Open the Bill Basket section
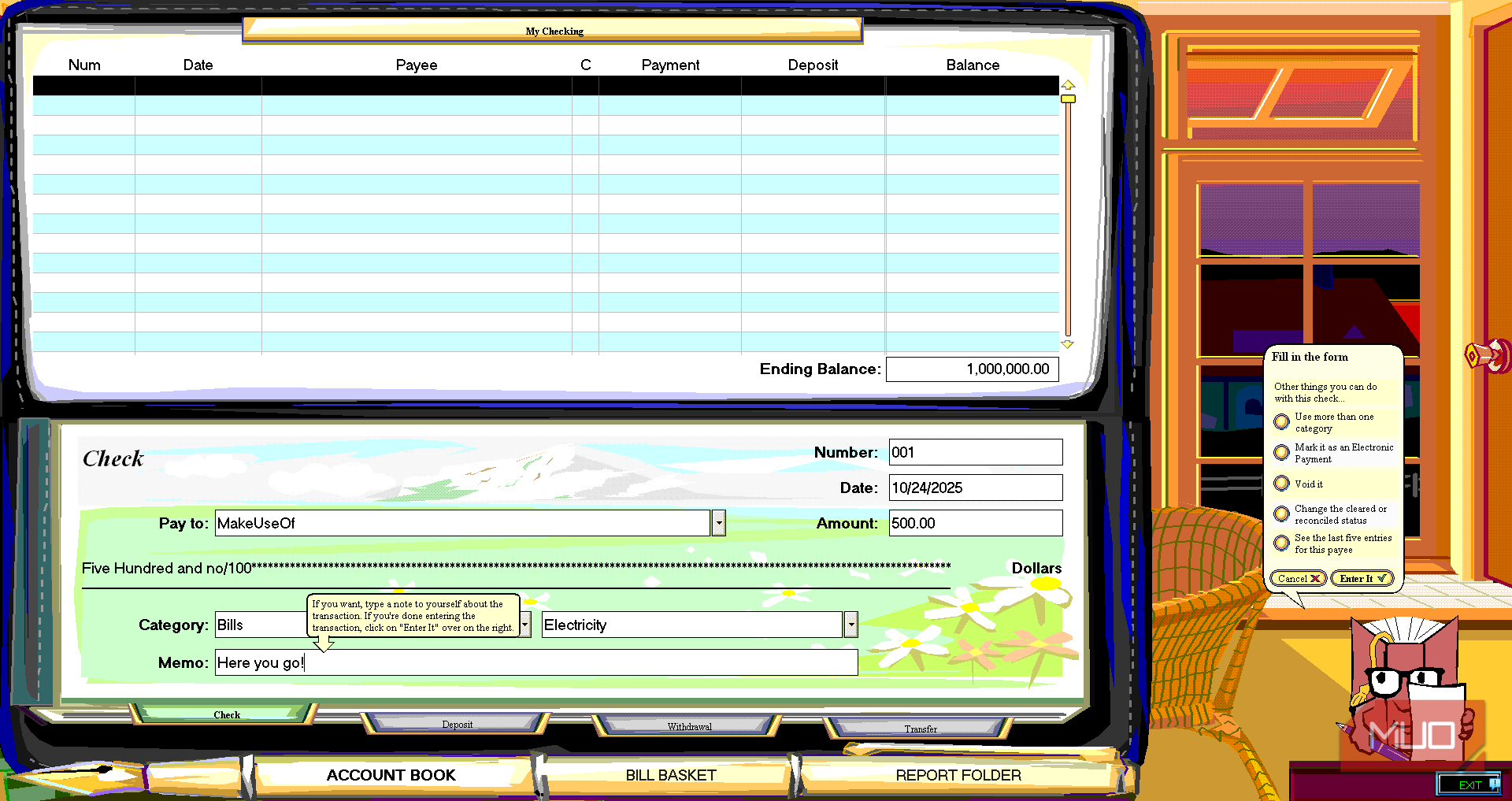This screenshot has height=801, width=1512. (670, 775)
